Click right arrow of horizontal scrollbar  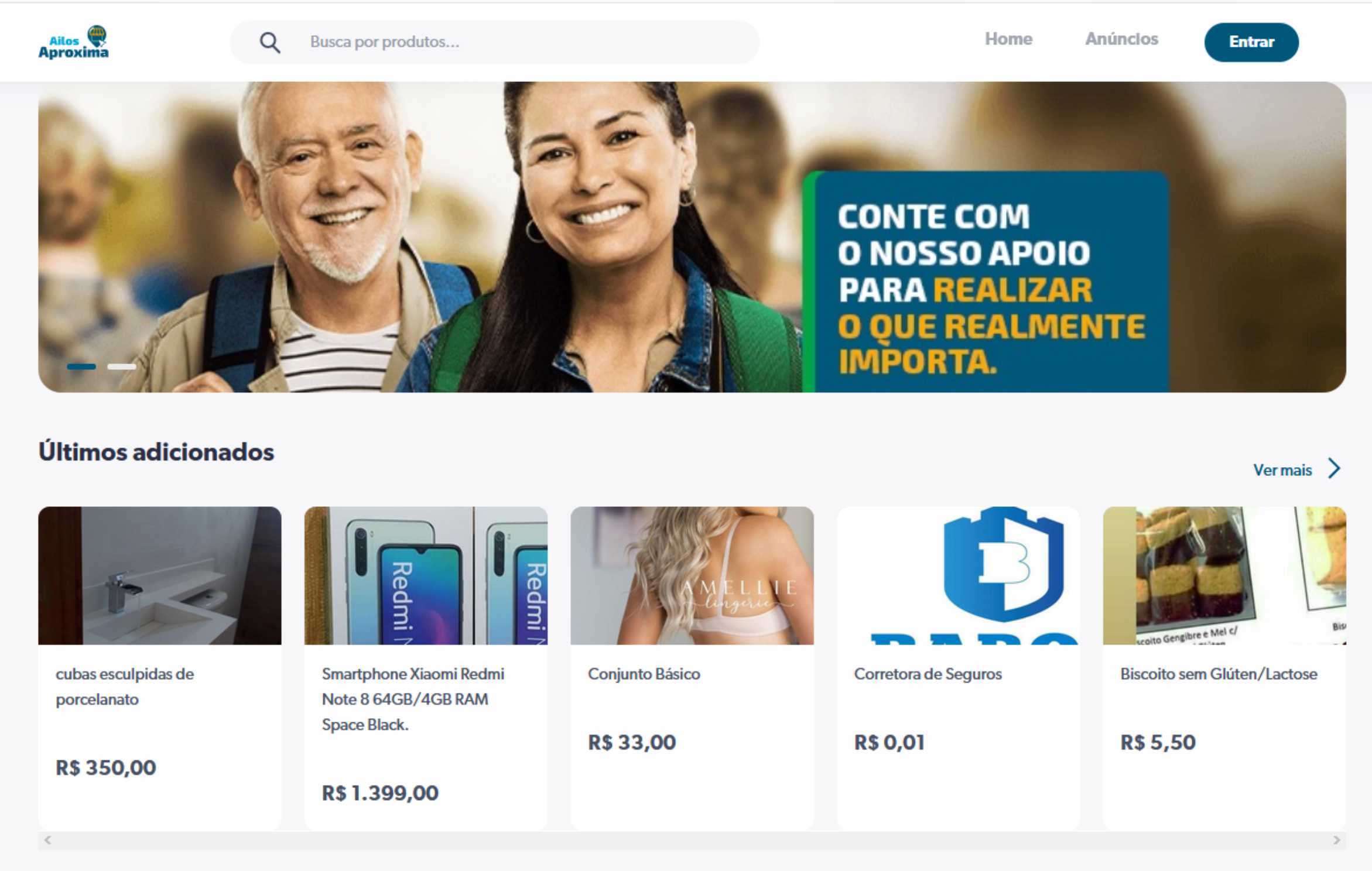(x=1336, y=840)
